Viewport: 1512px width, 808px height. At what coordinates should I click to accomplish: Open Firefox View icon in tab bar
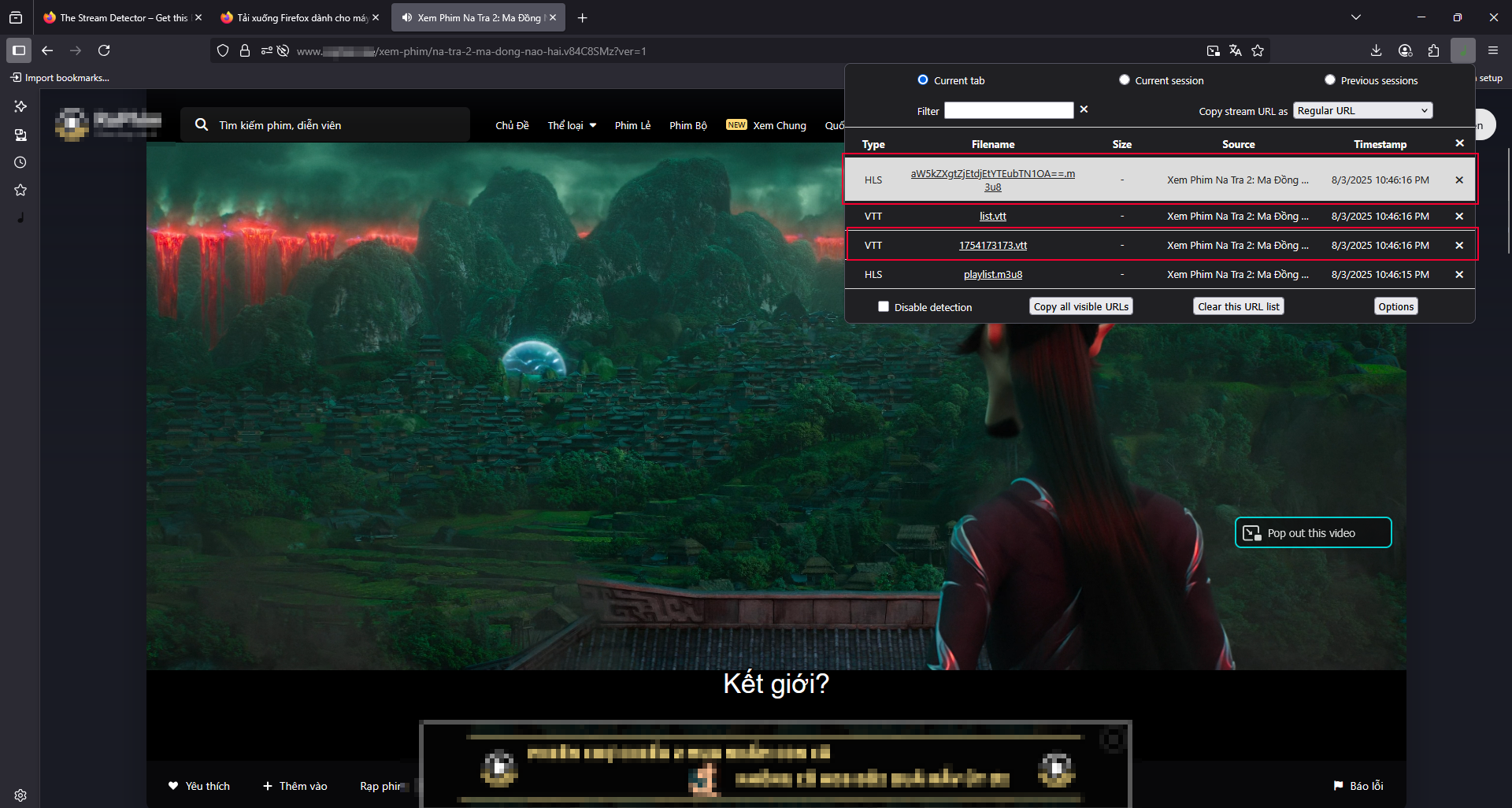pyautogui.click(x=16, y=17)
